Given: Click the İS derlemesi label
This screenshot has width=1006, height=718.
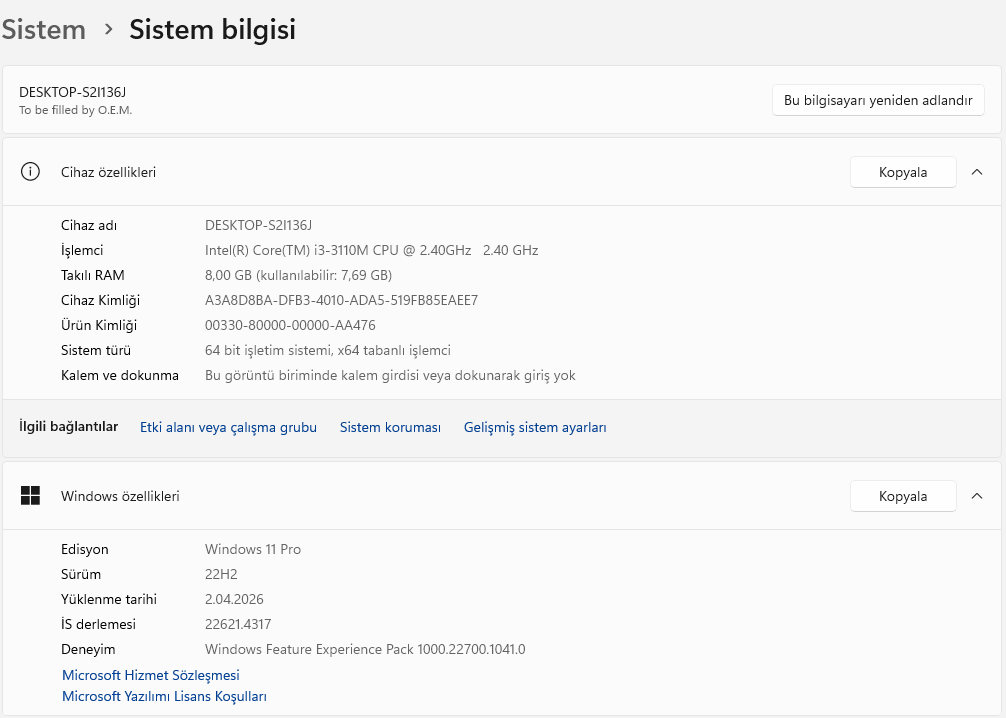Looking at the screenshot, I should [98, 624].
